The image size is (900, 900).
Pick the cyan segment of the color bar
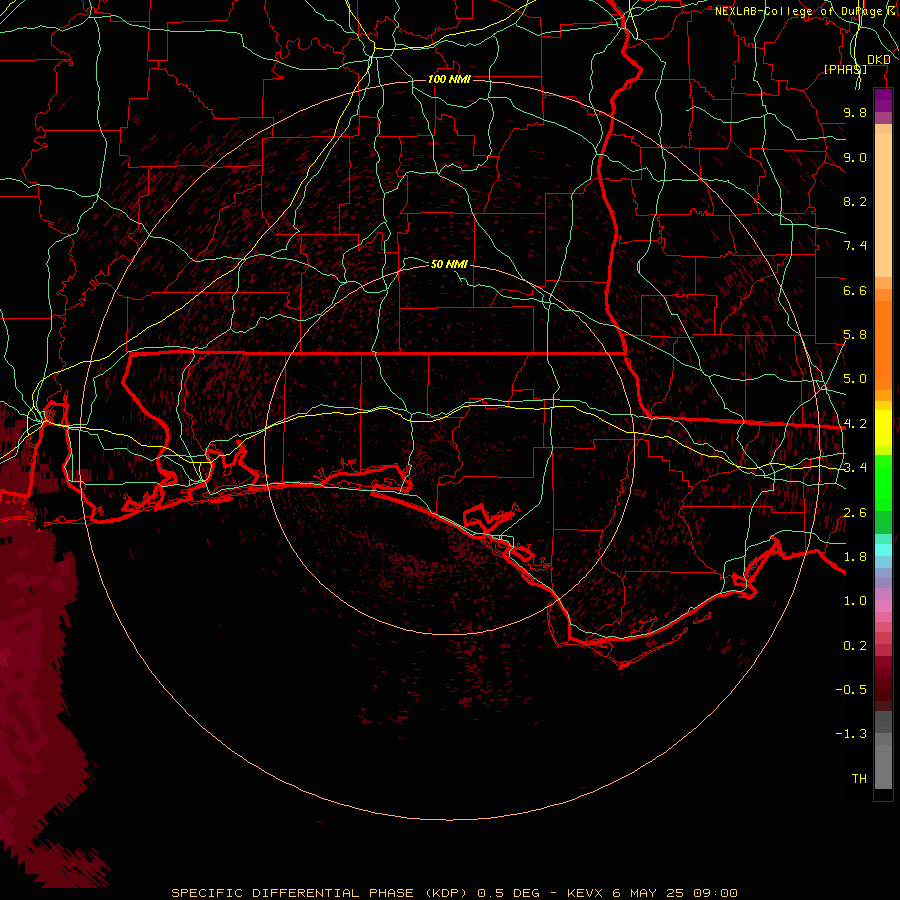883,550
